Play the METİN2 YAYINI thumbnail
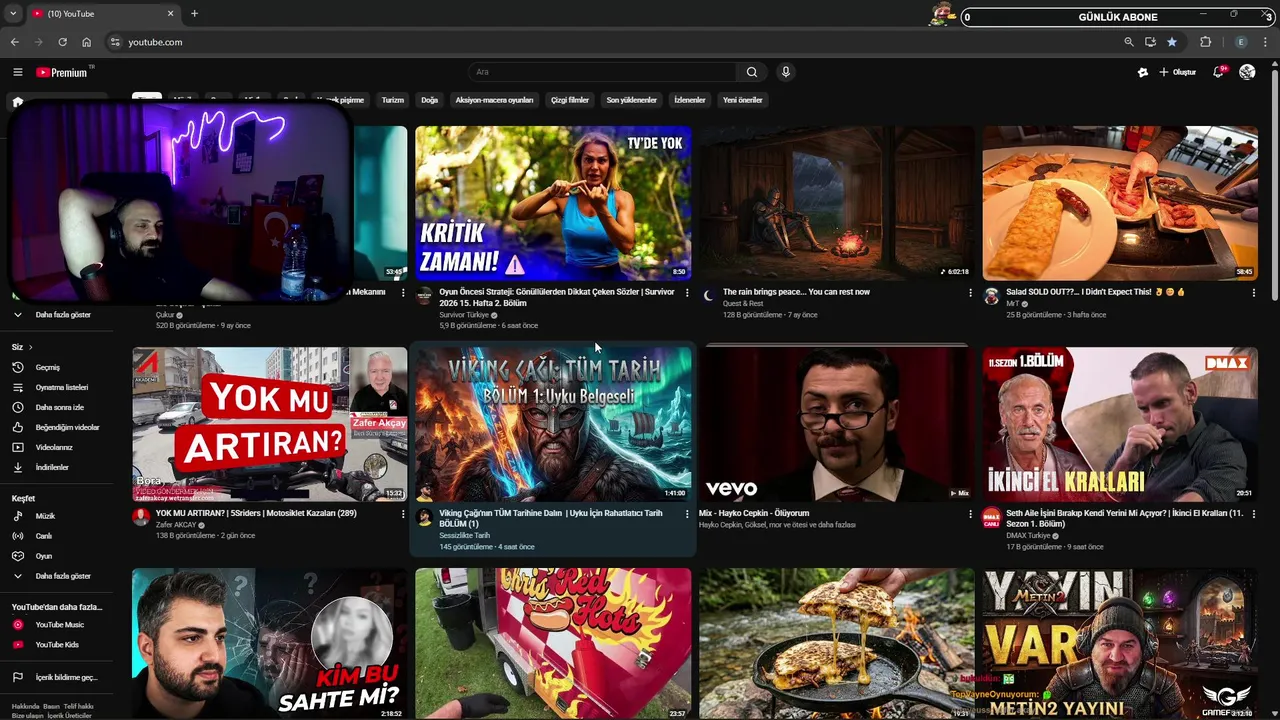 tap(1120, 644)
